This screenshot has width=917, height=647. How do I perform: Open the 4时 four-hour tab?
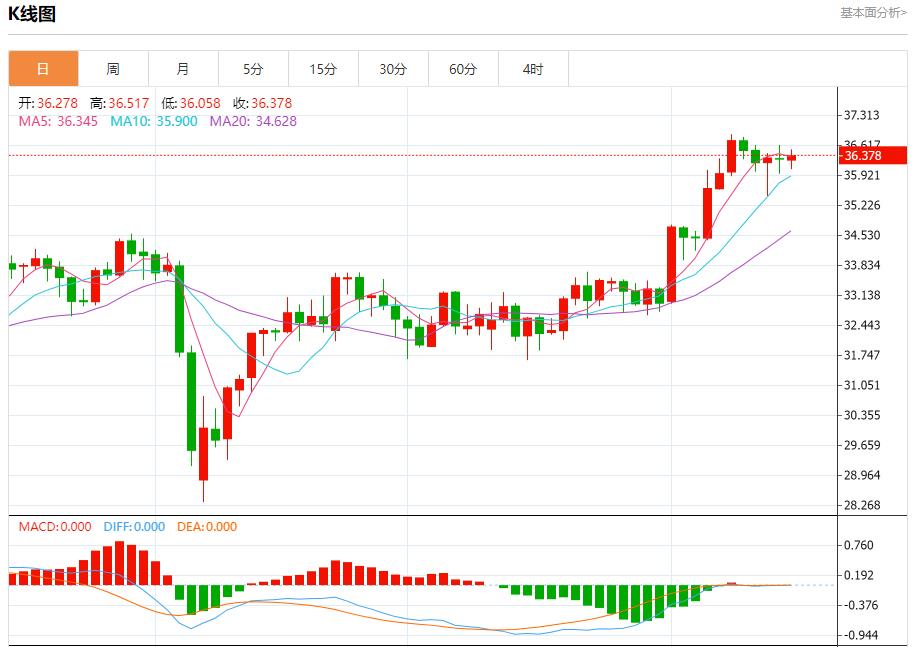click(533, 69)
